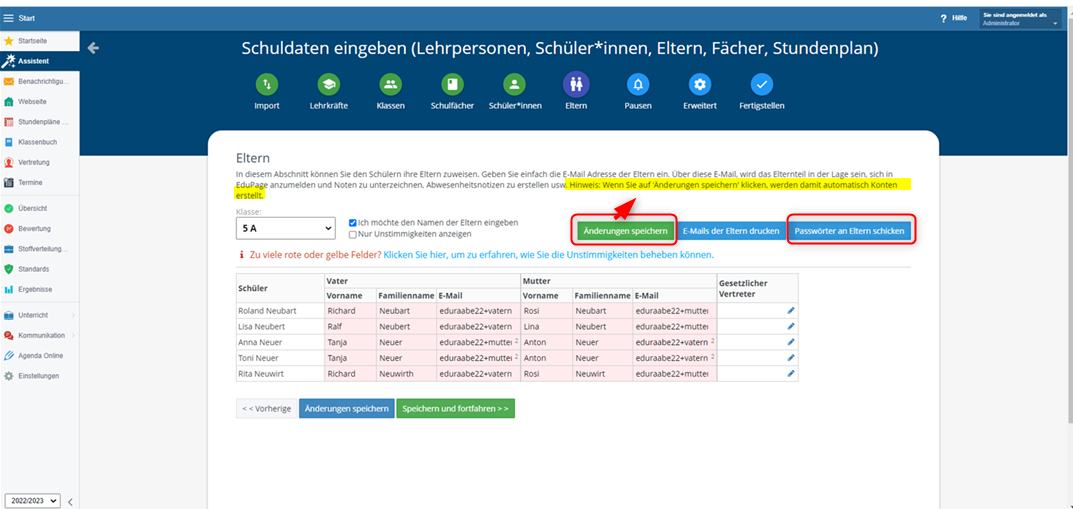The image size is (1073, 509).
Task: Uncheck 'Ich möchte den Namen der Eltern eingeben'
Action: tap(353, 222)
